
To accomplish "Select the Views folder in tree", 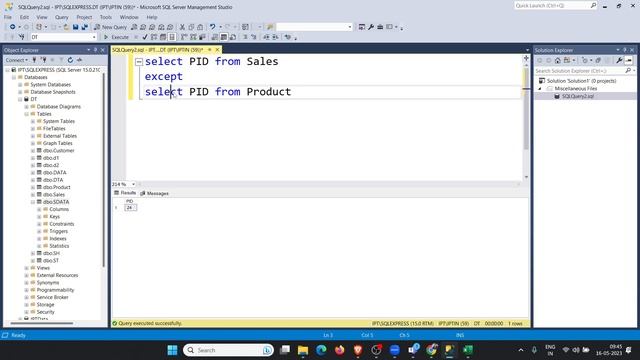I will coord(43,268).
